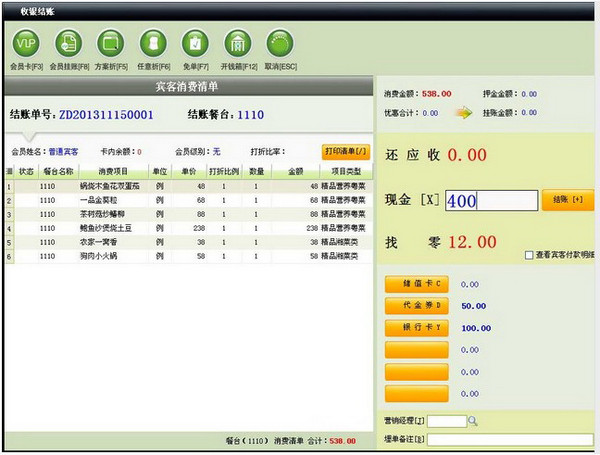Screen dimensions: 600x455
Task: Select row 6 item 狗肉小火锅
Action: pos(98,256)
